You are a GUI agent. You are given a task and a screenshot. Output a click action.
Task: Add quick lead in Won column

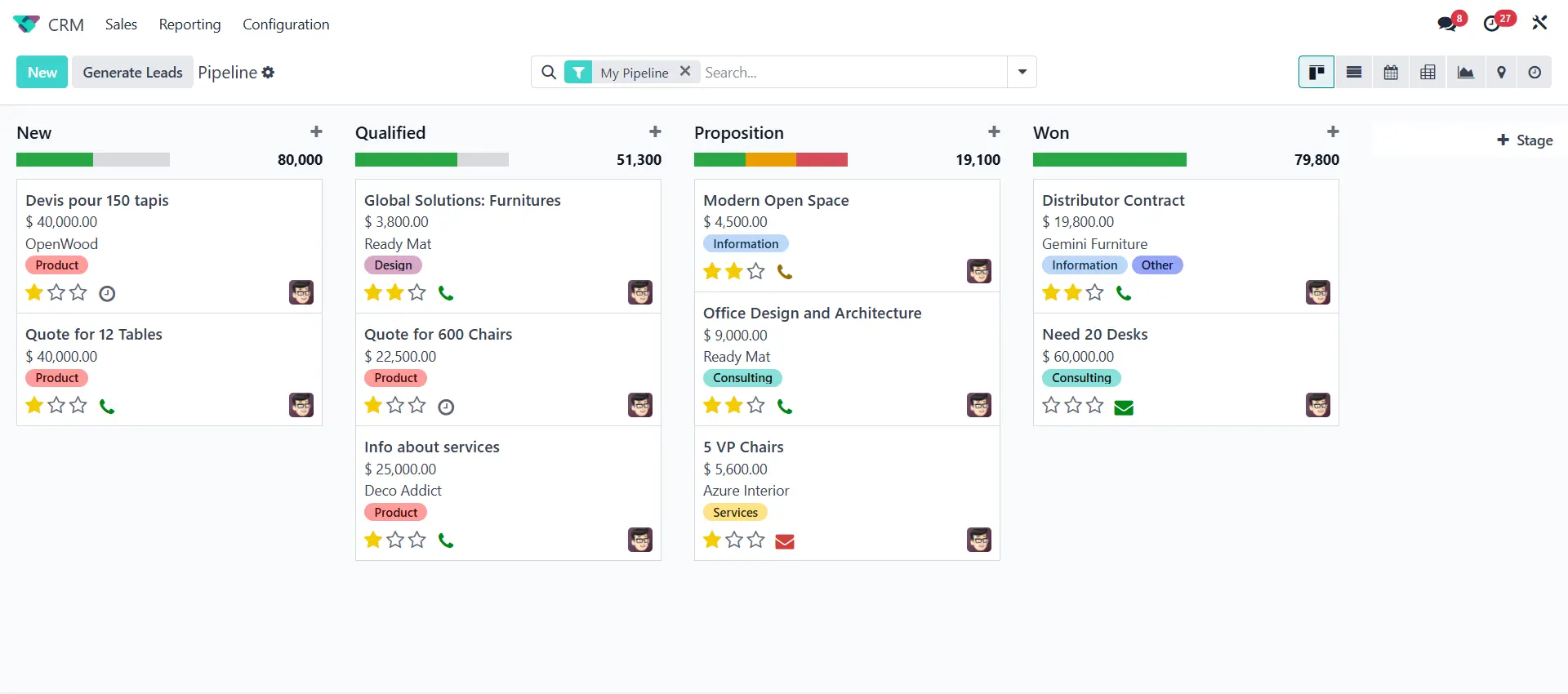coord(1333,131)
